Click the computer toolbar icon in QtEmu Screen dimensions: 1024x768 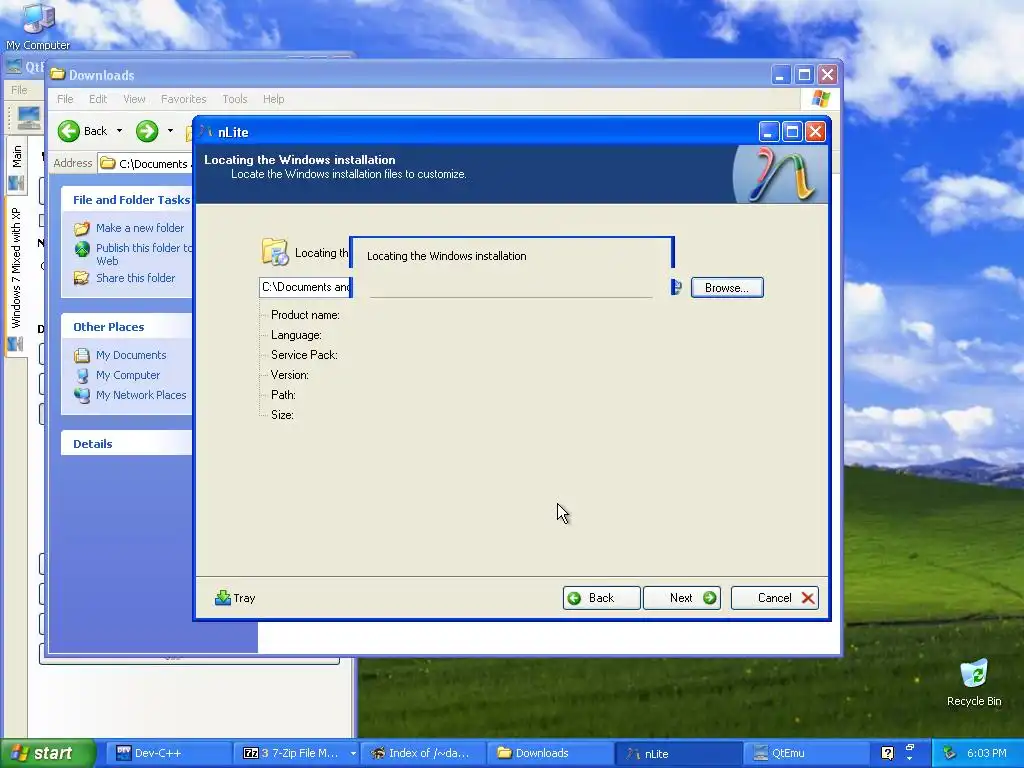pos(29,118)
